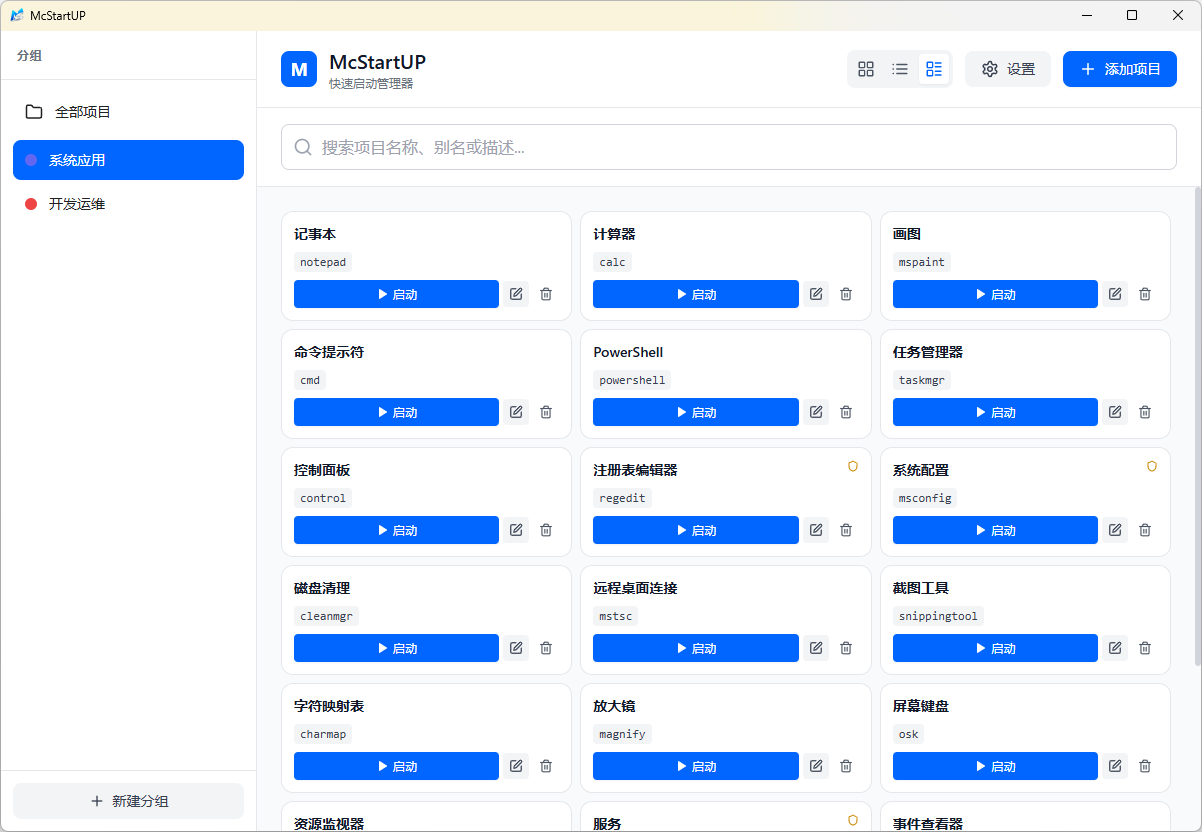This screenshot has width=1202, height=832.
Task: Delete the 磁盘清理 item
Action: (x=546, y=648)
